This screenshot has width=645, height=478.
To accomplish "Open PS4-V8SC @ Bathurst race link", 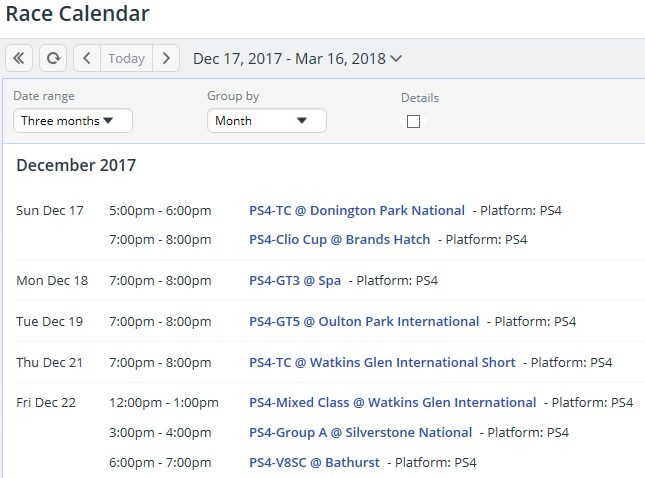I will click(x=314, y=462).
